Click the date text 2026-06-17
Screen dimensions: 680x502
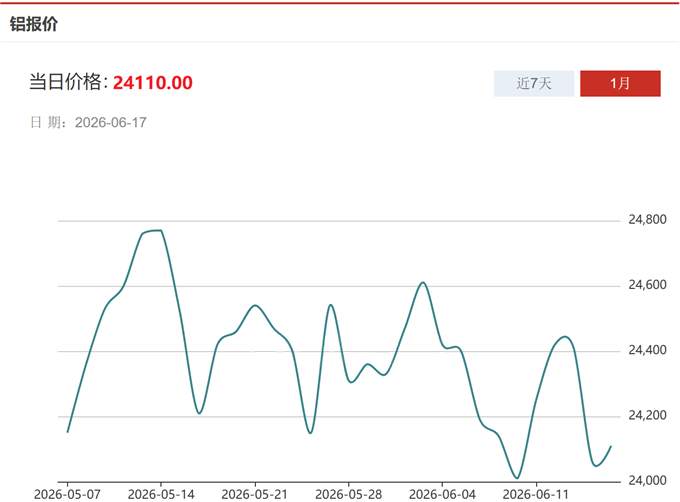coord(111,123)
